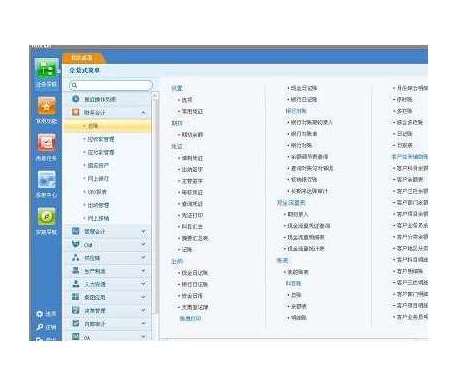The width and height of the screenshot is (475, 372).
Task: Open the green 业务导航 sidebar icon
Action: tap(46, 69)
